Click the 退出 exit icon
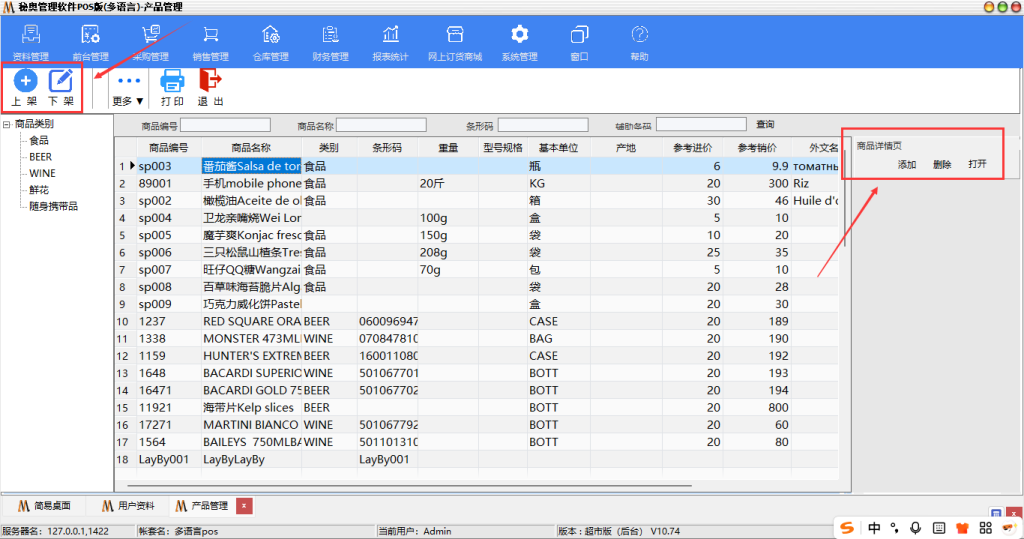 [210, 82]
